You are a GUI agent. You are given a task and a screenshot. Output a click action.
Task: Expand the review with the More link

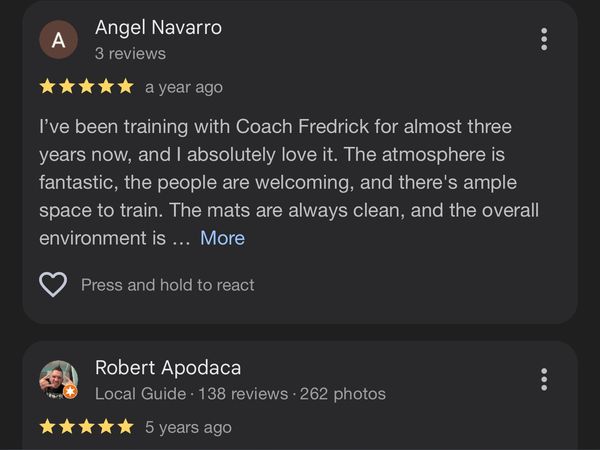pos(222,238)
